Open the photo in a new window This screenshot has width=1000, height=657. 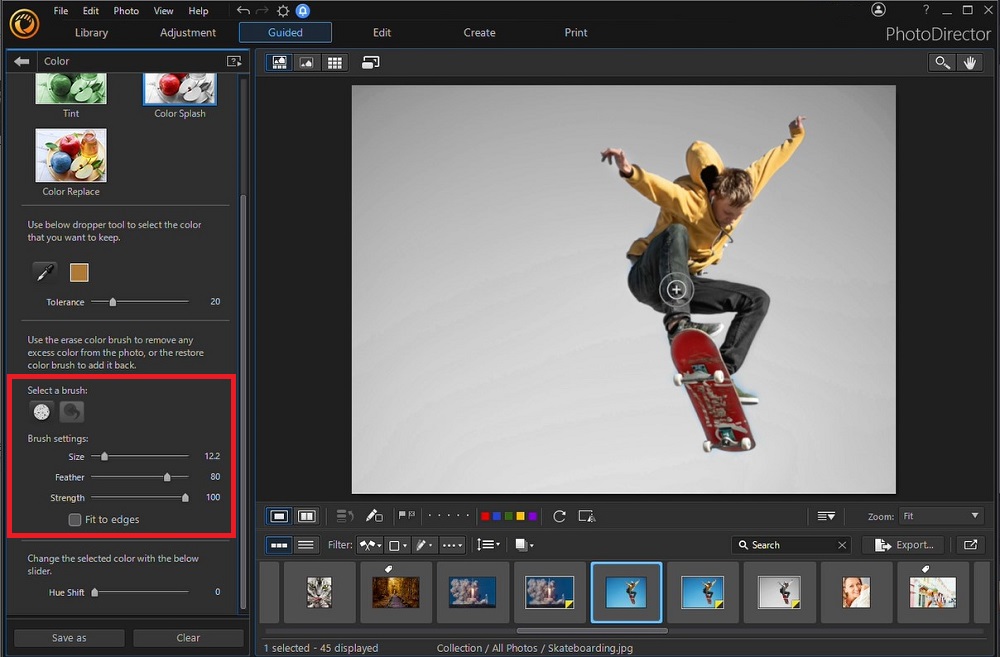[370, 62]
